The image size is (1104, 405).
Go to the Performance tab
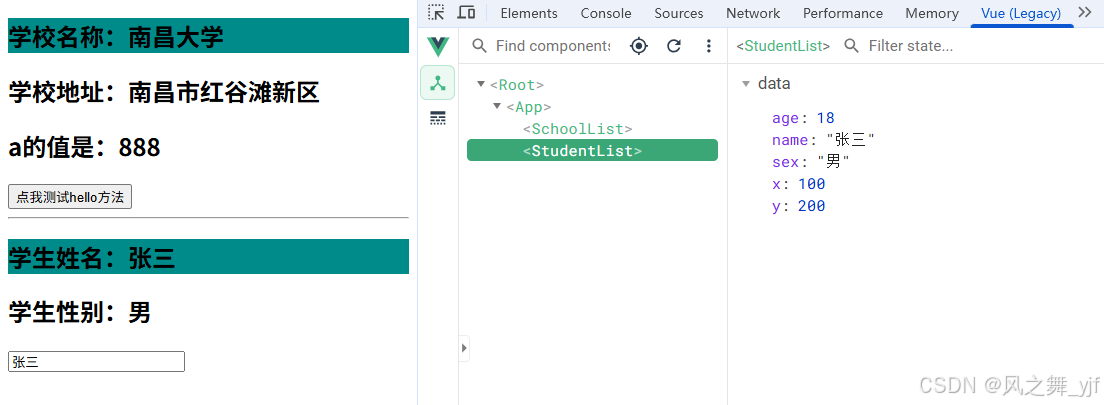pos(843,13)
